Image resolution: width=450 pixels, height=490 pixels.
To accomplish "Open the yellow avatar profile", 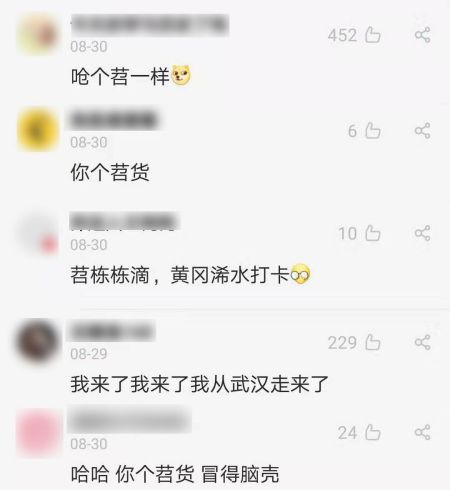I will (38, 130).
